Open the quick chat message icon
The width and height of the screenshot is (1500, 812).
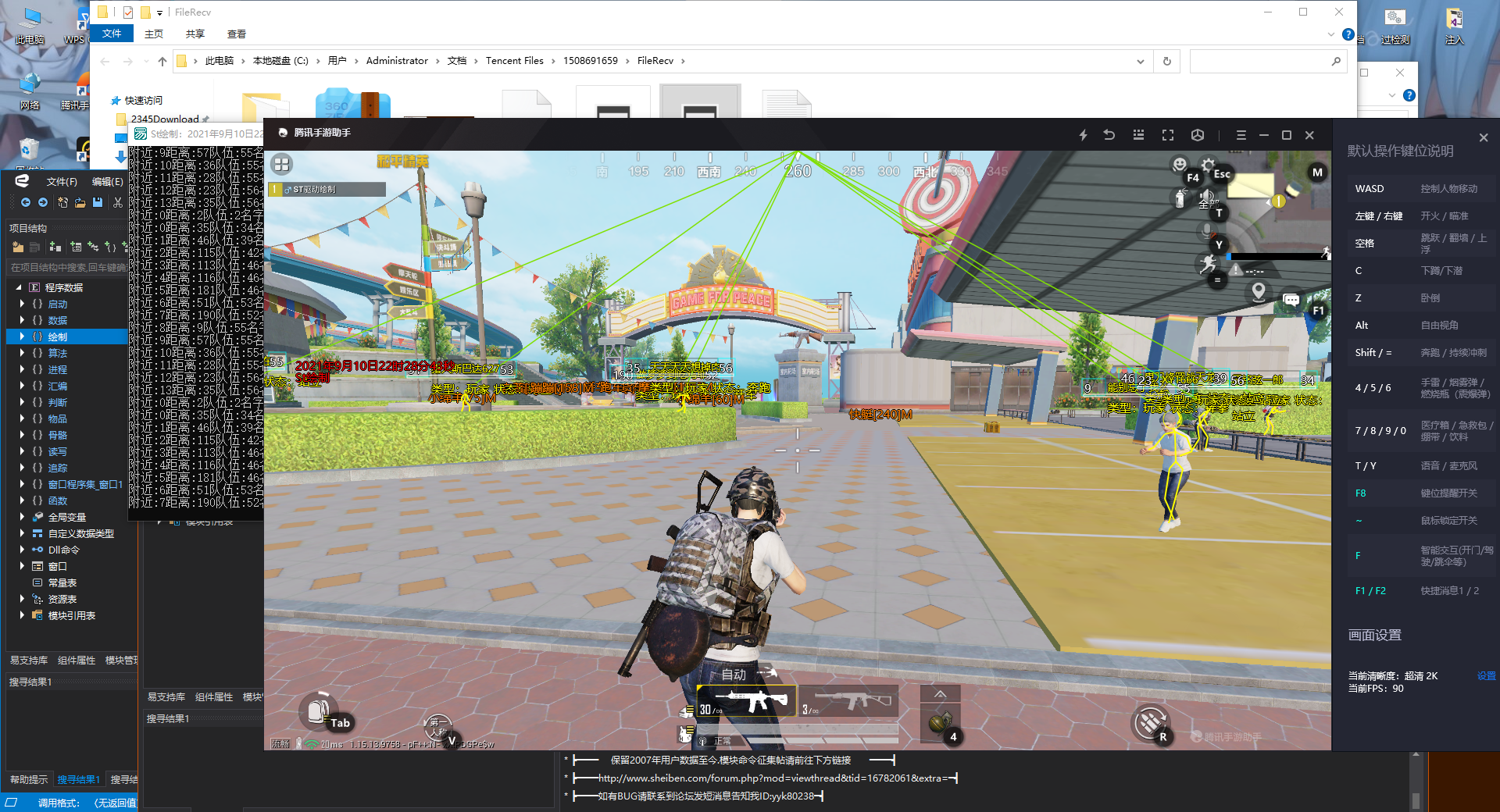pyautogui.click(x=1291, y=300)
